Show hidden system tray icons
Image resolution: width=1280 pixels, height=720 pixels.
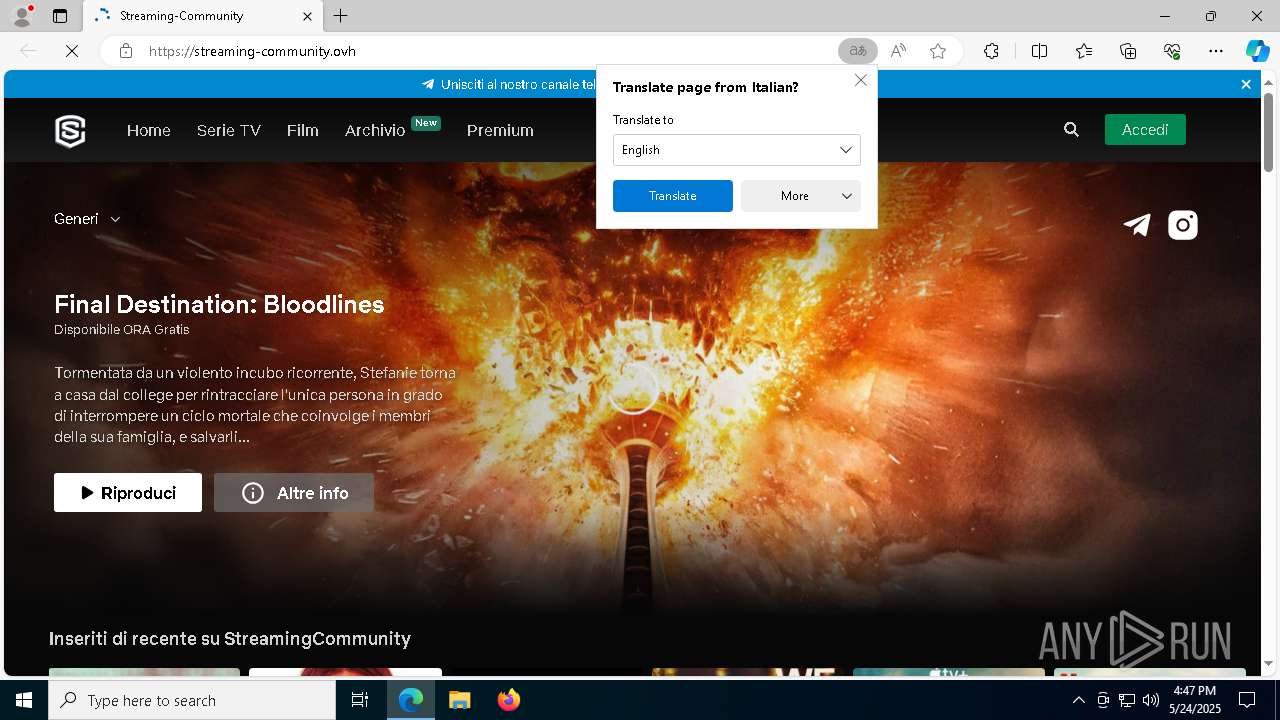(x=1078, y=700)
